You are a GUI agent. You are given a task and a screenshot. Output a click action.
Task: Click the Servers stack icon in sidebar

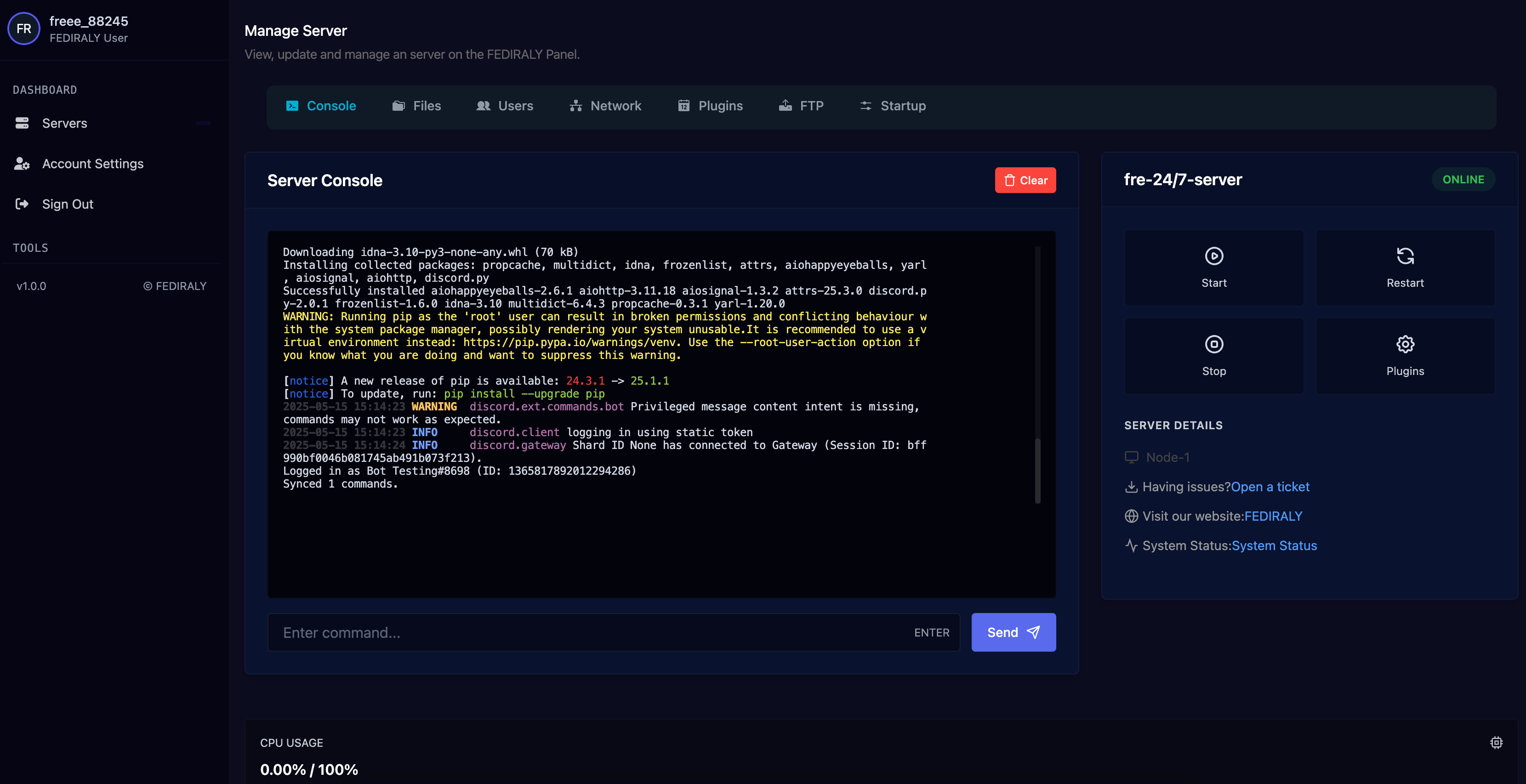[x=22, y=123]
